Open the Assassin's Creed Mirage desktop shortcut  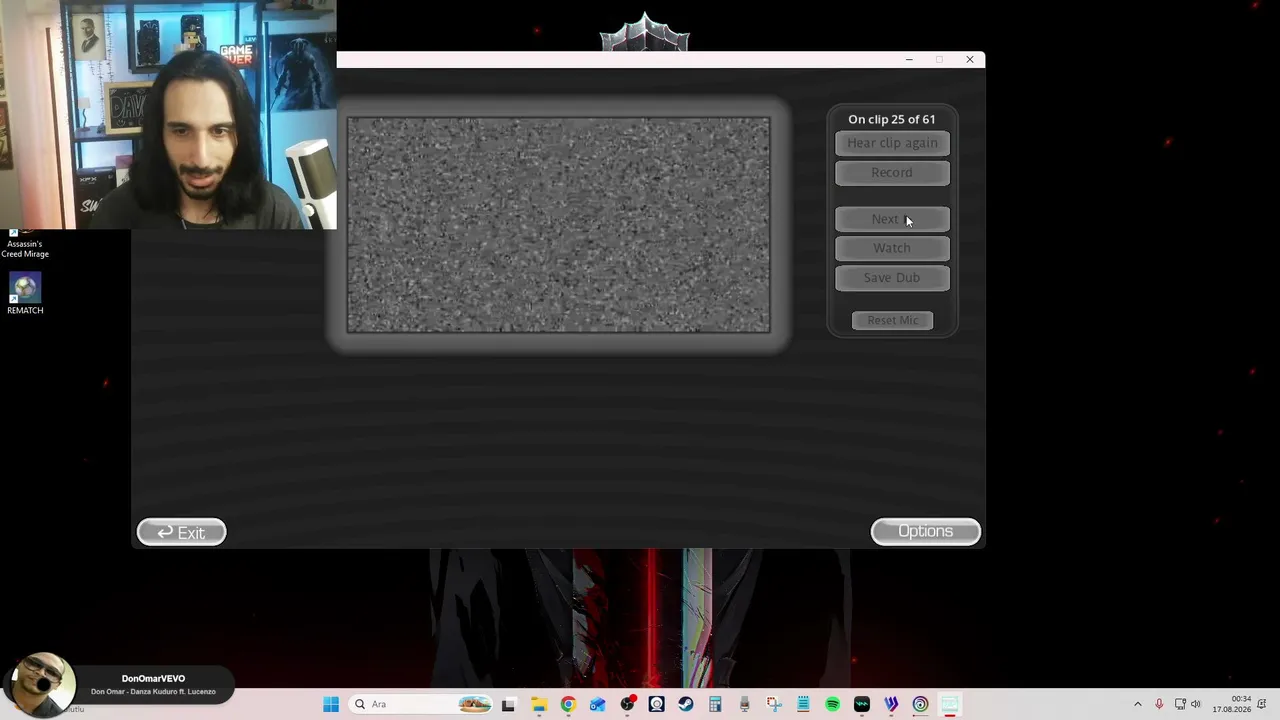click(x=25, y=243)
